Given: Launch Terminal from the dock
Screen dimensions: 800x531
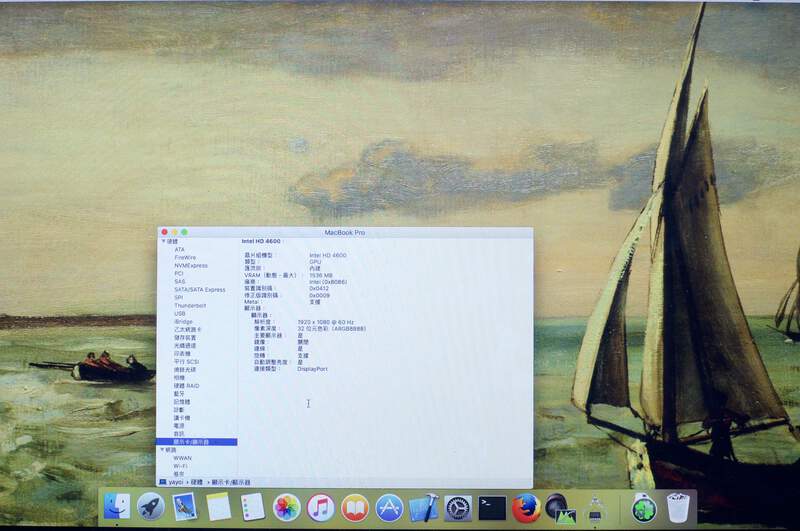Looking at the screenshot, I should click(x=492, y=507).
